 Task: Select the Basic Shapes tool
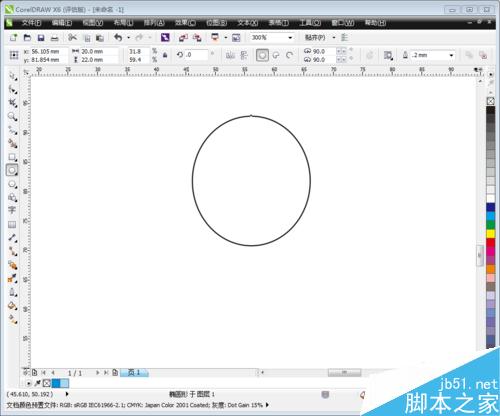coord(12,197)
